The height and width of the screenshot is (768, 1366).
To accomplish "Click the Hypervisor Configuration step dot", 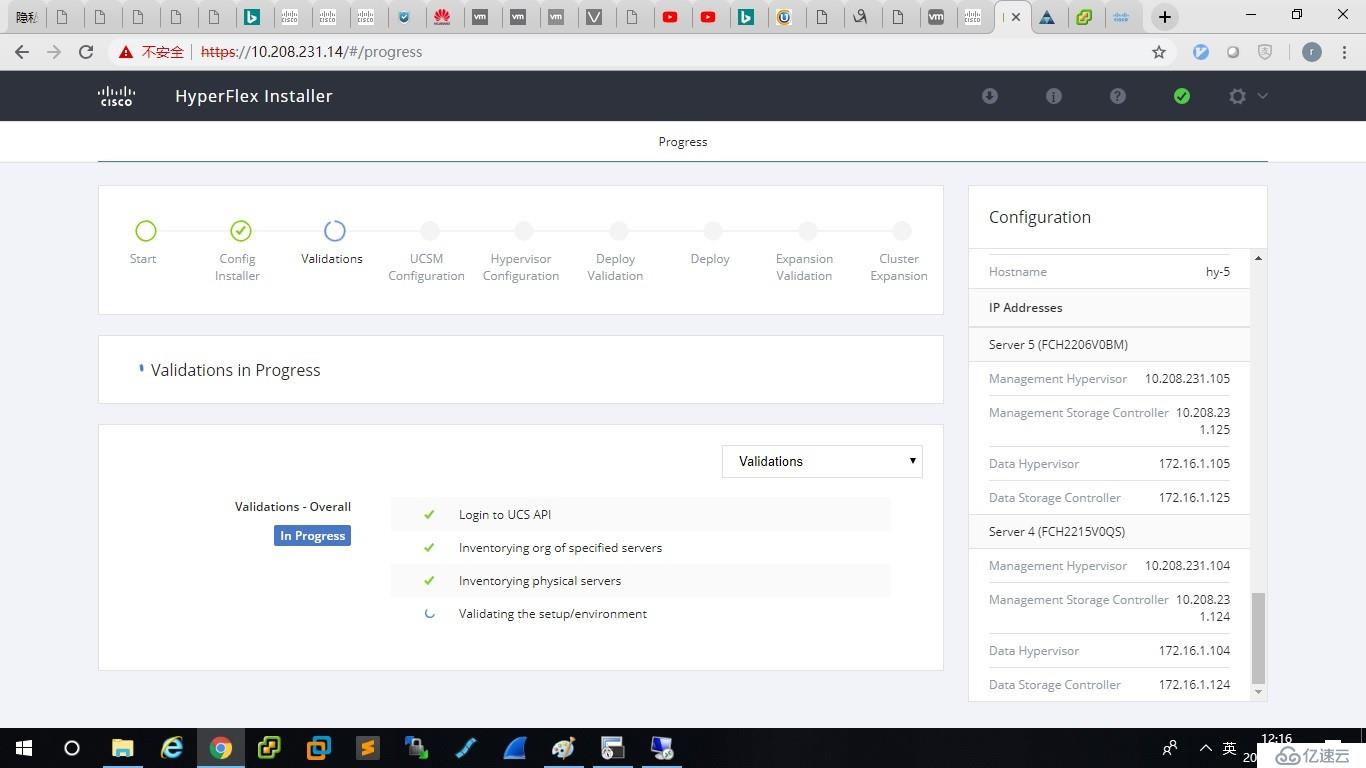I will coord(524,231).
